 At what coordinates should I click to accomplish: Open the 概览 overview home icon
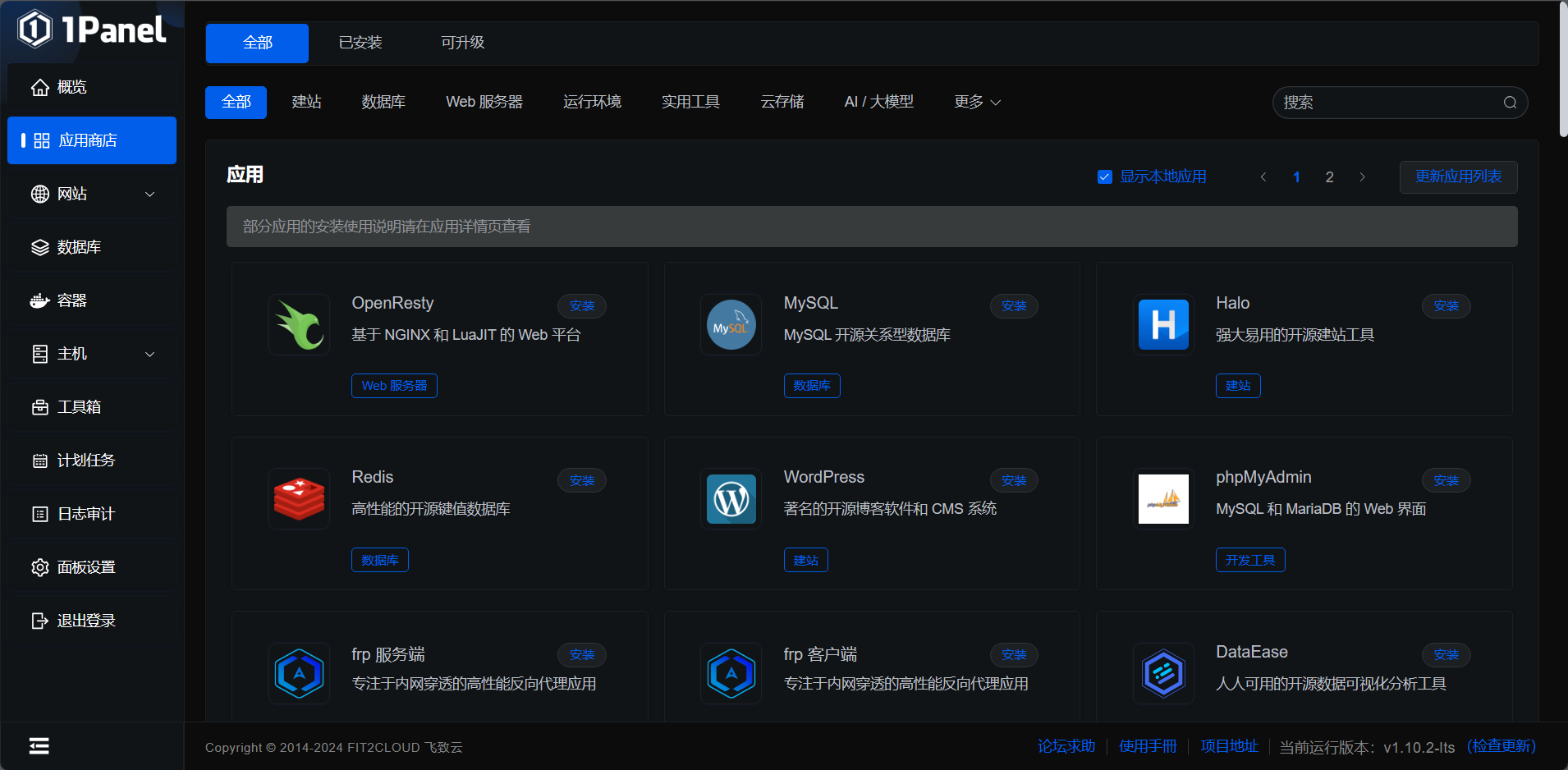tap(40, 87)
